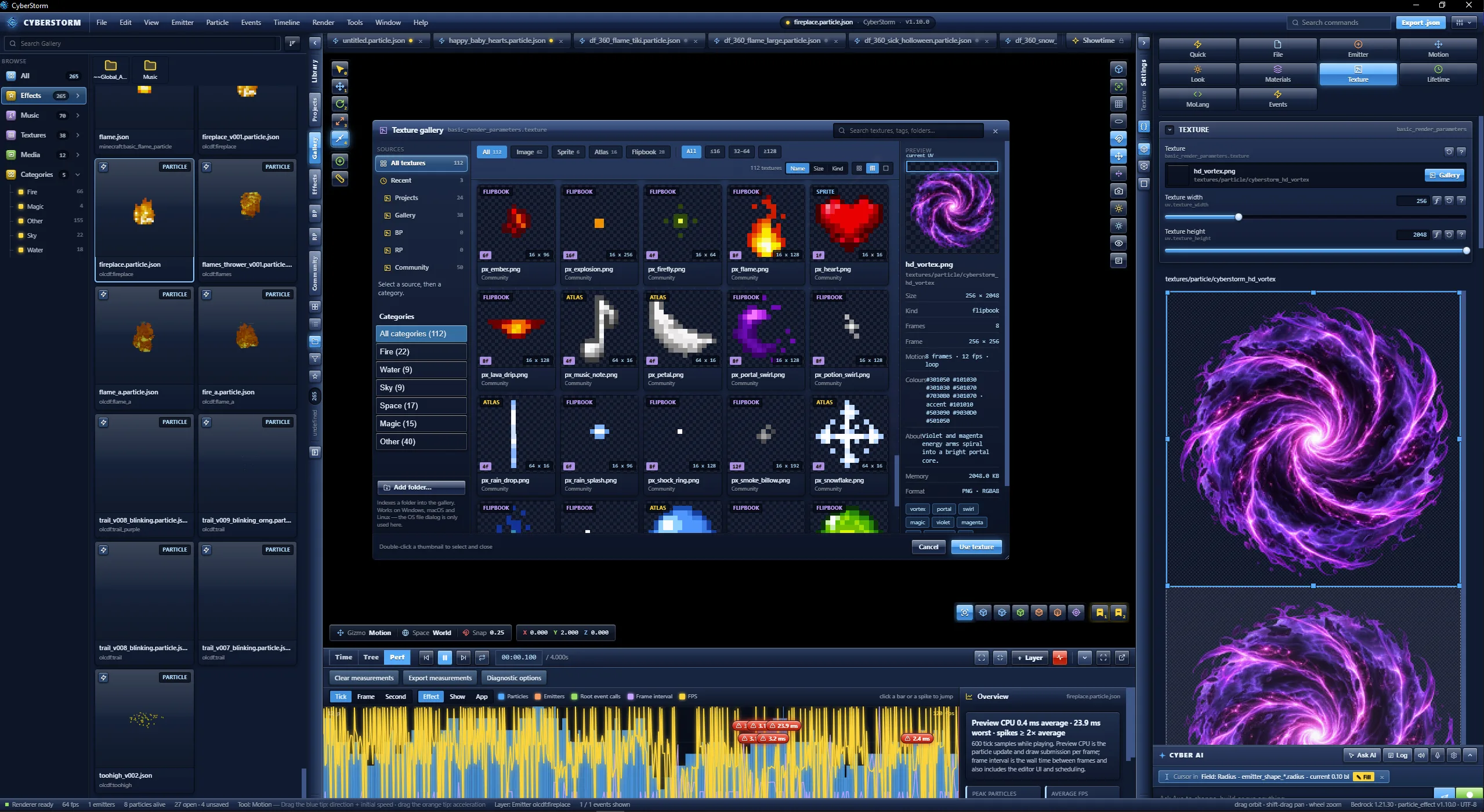Open timeline in external window icon
Screen dimensions: 1484x812
click(1122, 657)
